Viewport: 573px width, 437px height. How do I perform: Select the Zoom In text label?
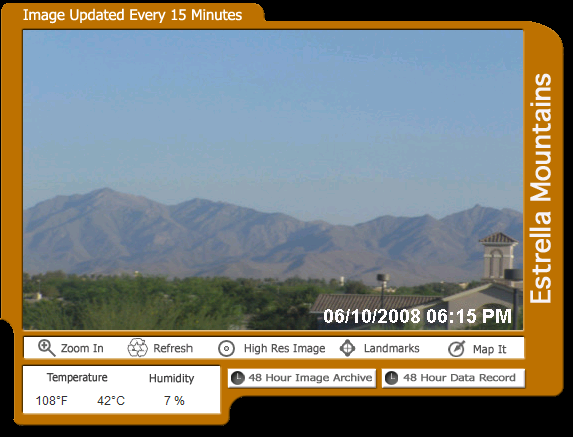pyautogui.click(x=82, y=348)
